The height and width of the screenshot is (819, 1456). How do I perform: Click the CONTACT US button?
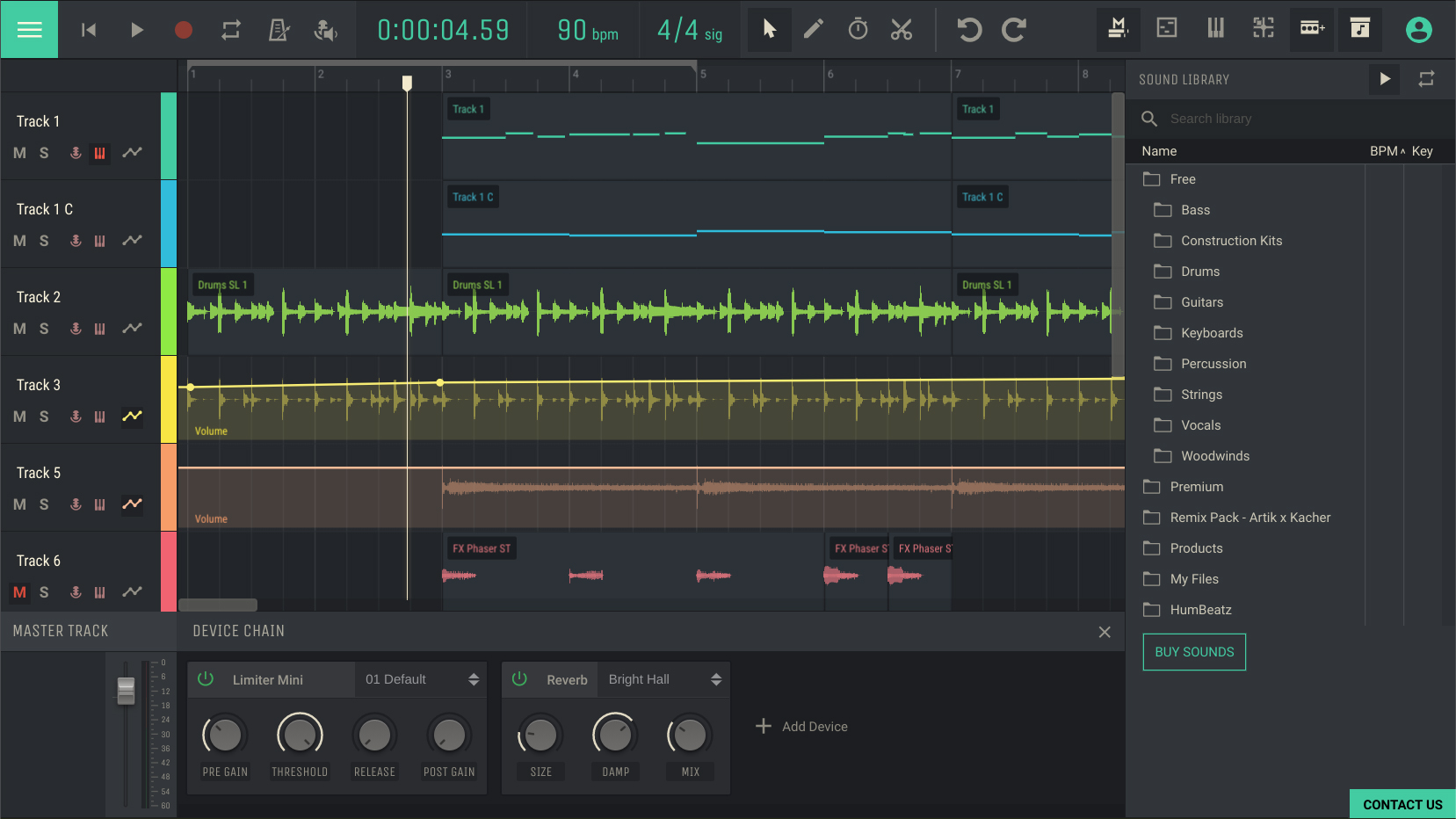pyautogui.click(x=1402, y=804)
